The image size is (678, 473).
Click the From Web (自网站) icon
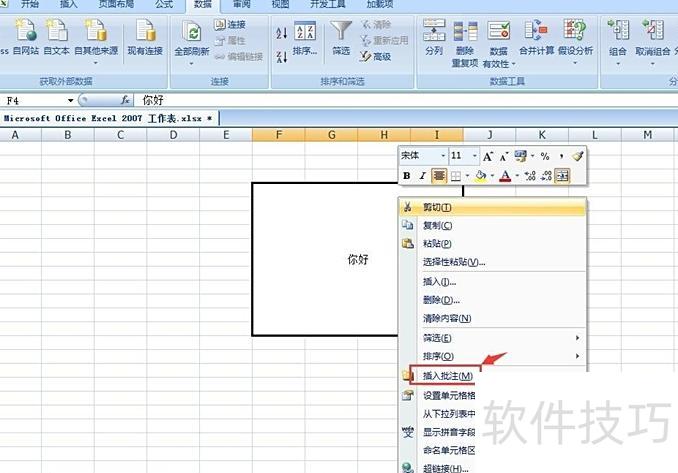coord(26,37)
